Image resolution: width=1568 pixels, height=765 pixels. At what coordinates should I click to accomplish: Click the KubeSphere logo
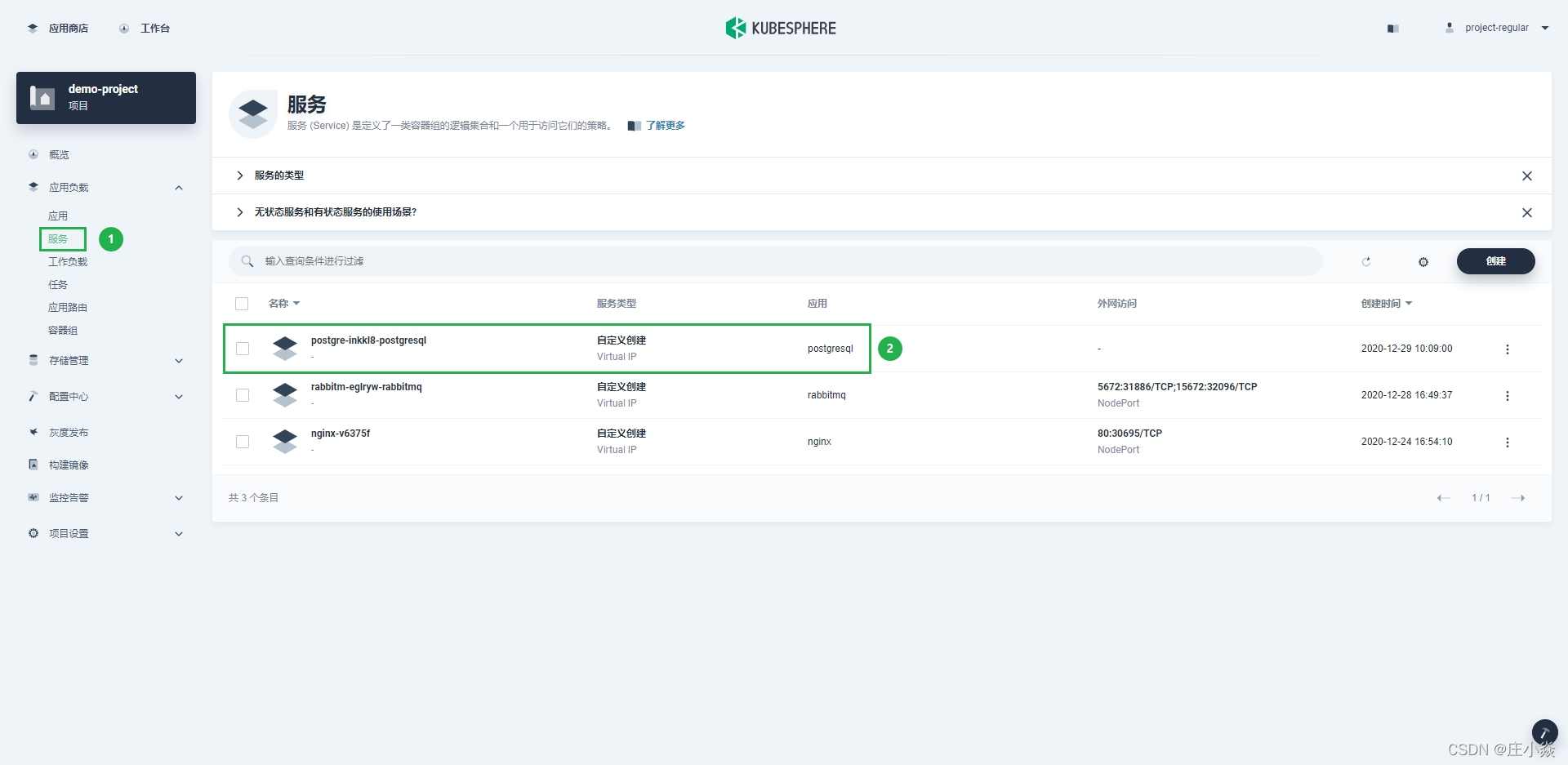781,28
